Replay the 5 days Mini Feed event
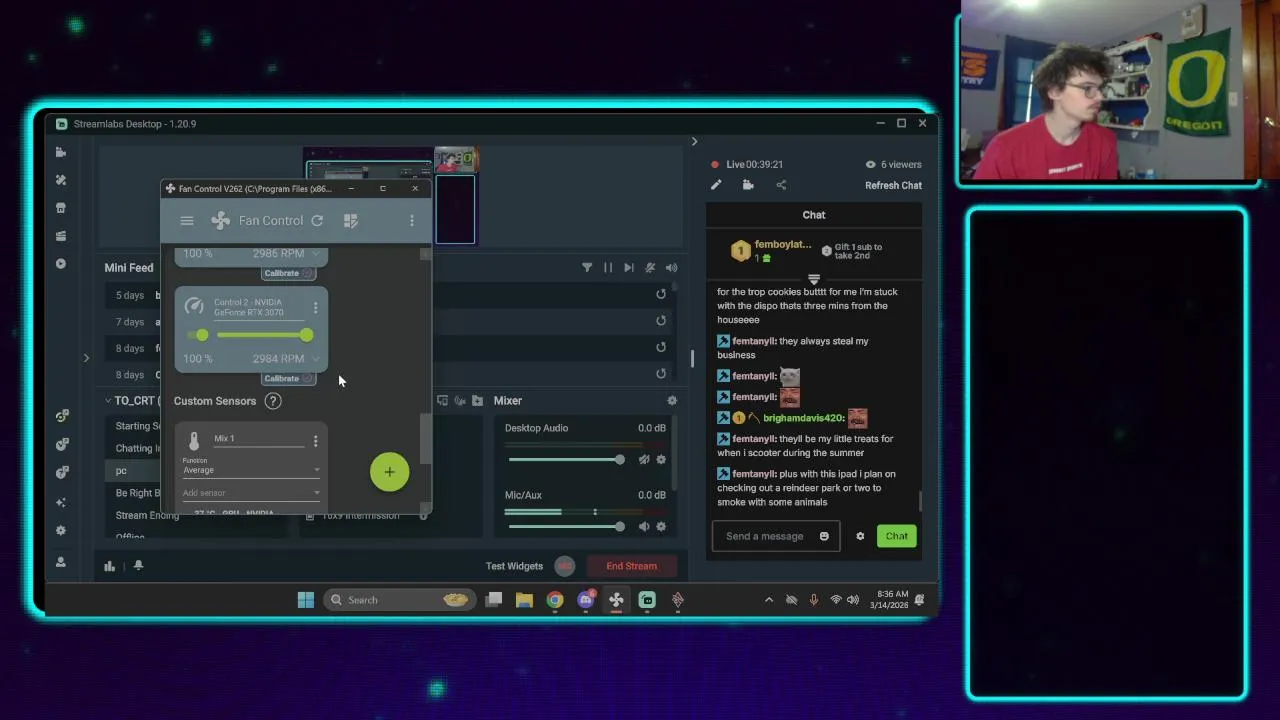This screenshot has width=1280, height=720. 661,294
